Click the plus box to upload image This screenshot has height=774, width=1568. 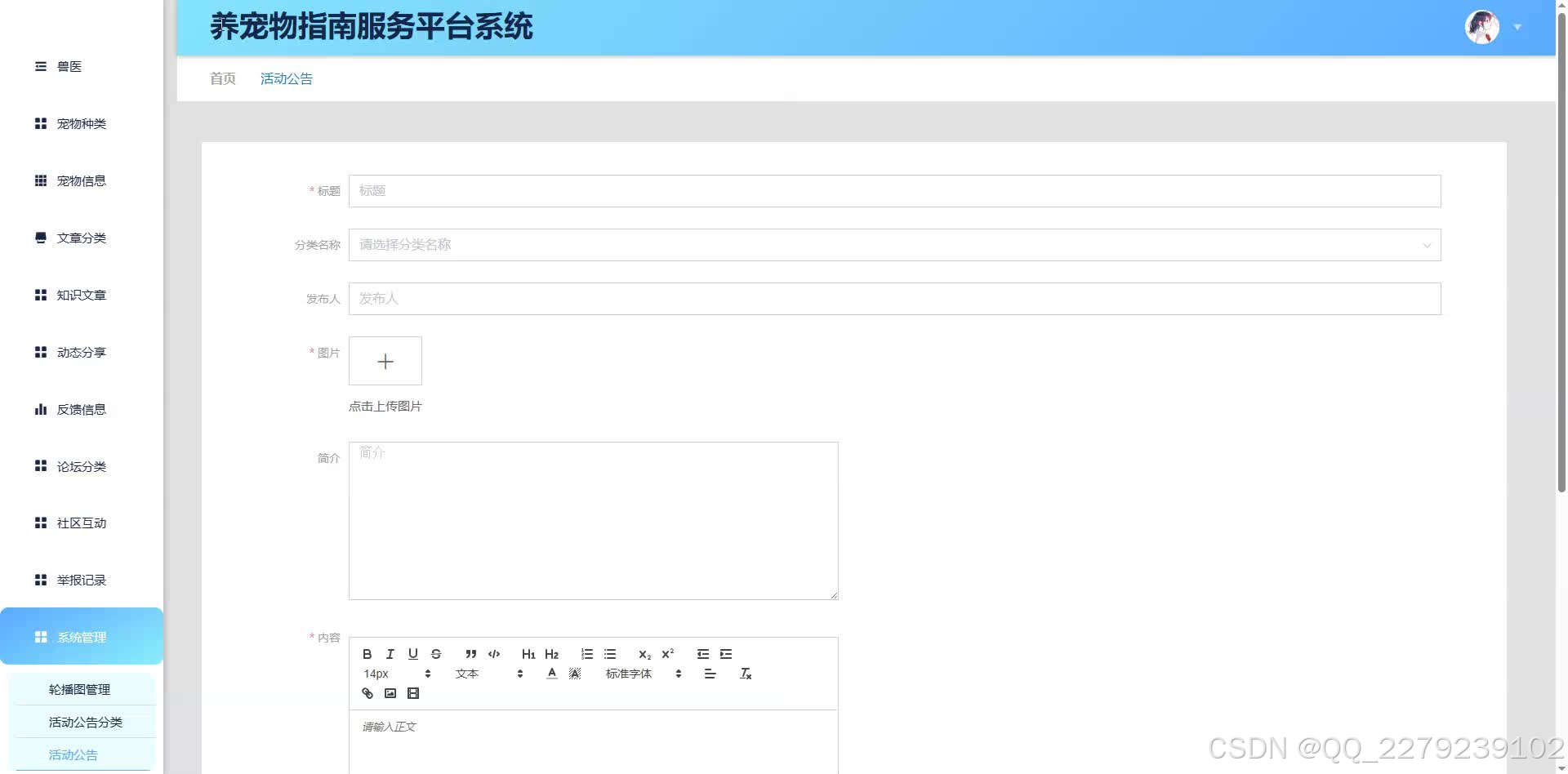click(x=385, y=361)
